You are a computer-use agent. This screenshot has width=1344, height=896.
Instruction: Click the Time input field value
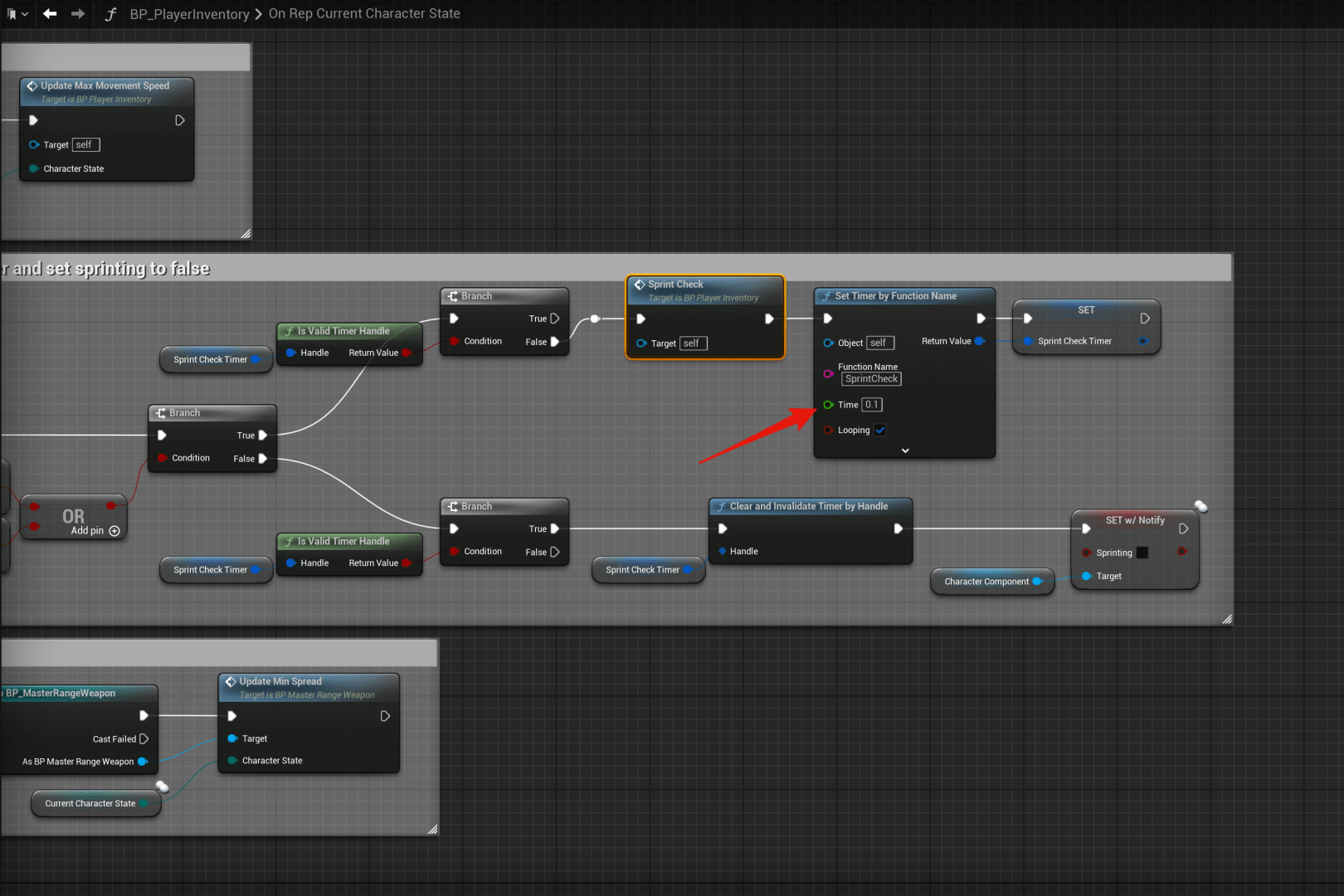point(871,405)
